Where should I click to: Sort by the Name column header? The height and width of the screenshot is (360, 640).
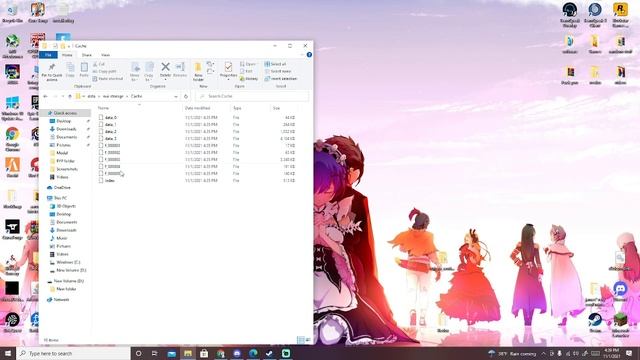pyautogui.click(x=103, y=108)
